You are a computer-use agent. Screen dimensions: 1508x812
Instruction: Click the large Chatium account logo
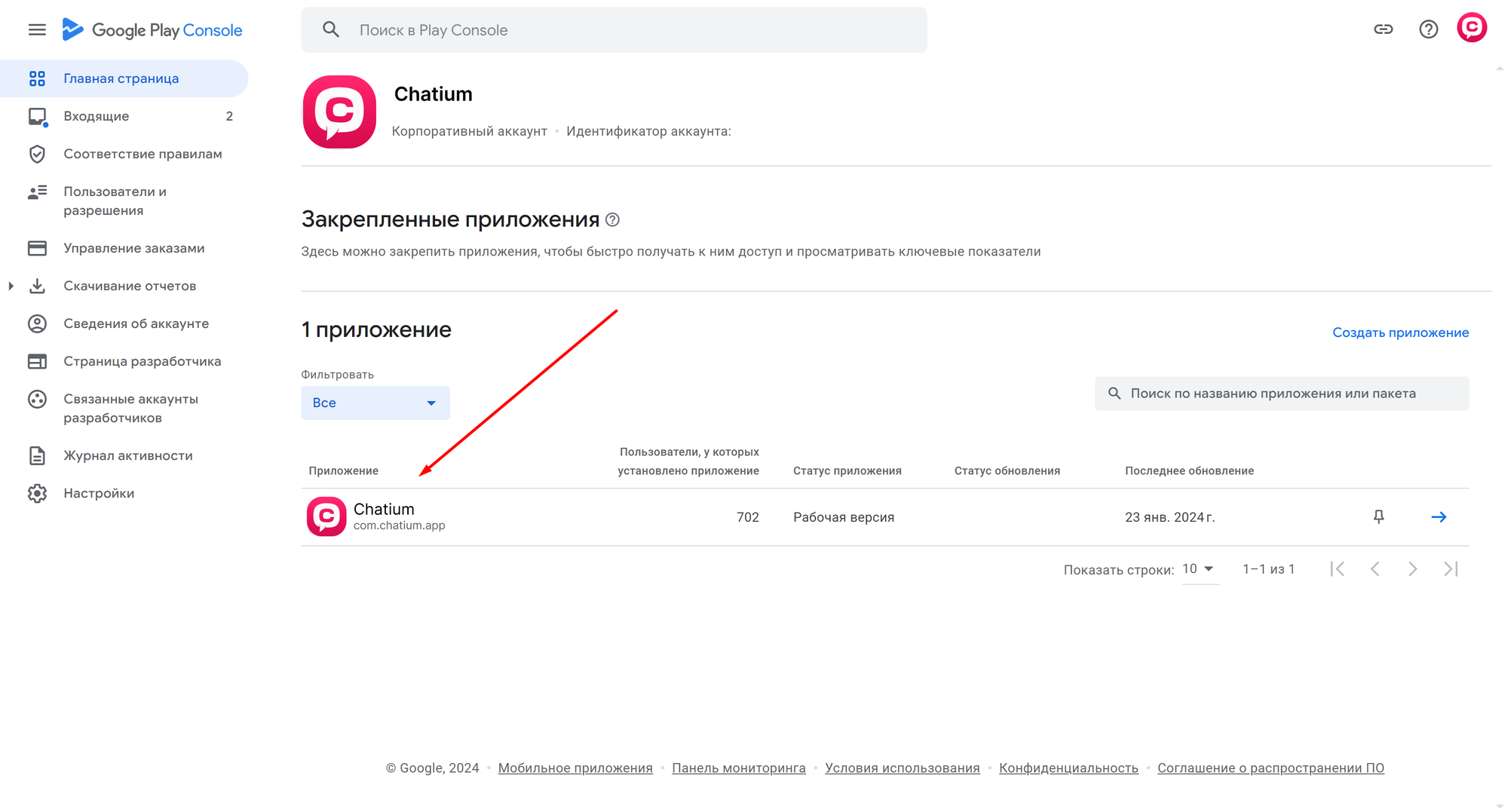pyautogui.click(x=339, y=112)
